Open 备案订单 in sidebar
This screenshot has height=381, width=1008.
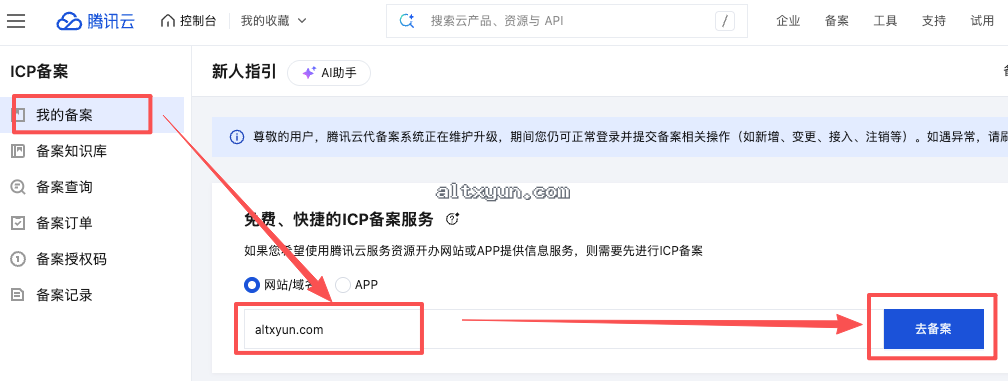[92, 224]
